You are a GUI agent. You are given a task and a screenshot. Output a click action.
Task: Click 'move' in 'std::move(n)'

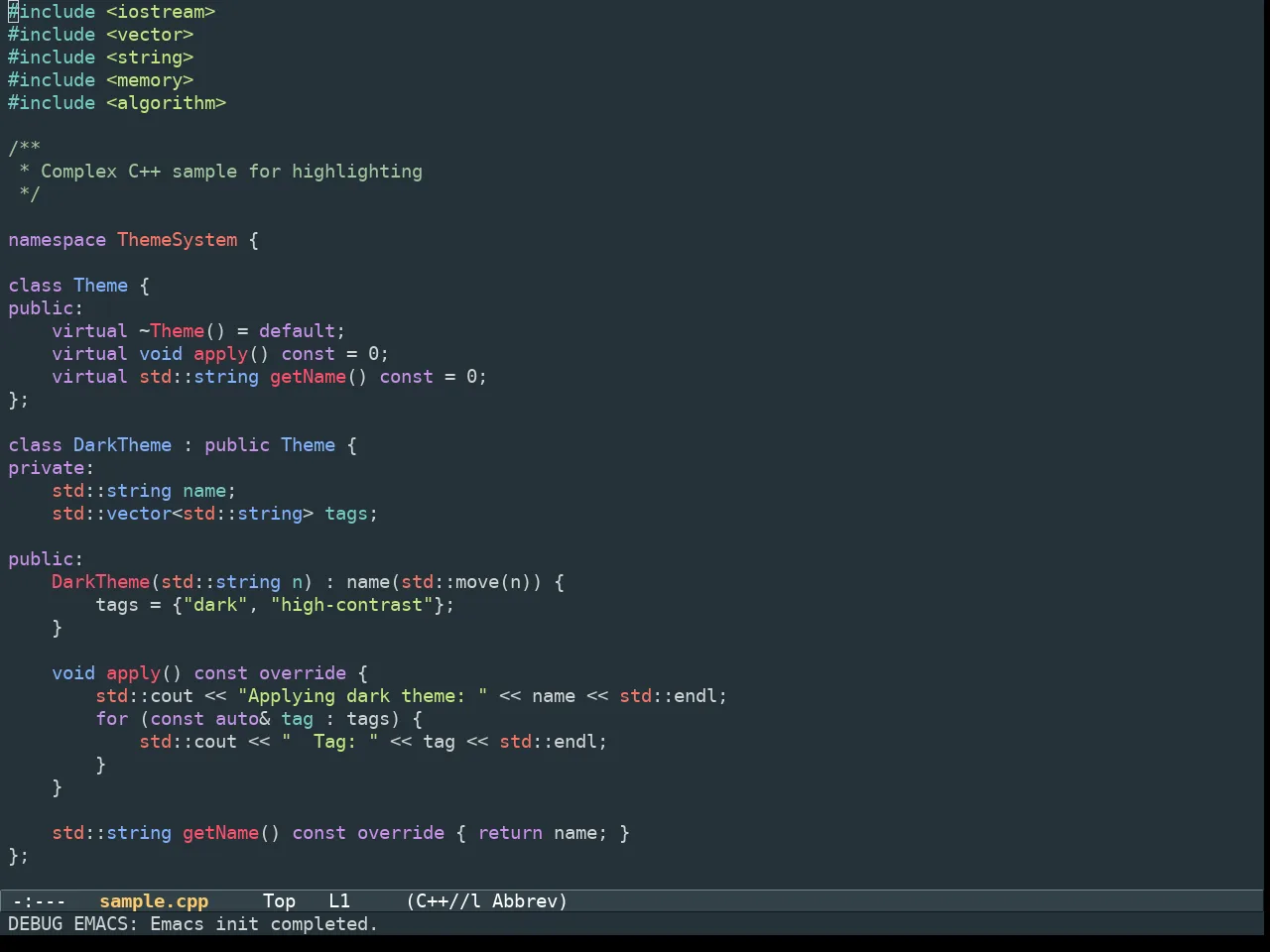(x=477, y=582)
